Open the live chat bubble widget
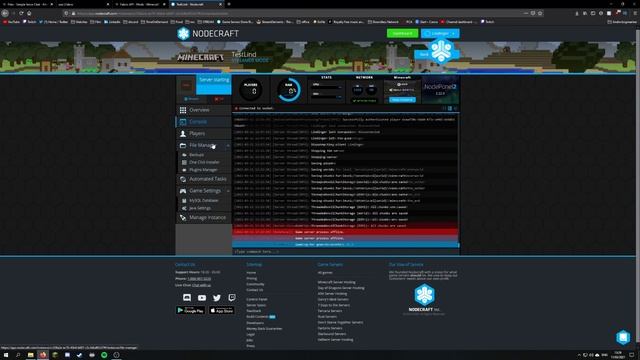The image size is (640, 360). pyautogui.click(x=623, y=337)
